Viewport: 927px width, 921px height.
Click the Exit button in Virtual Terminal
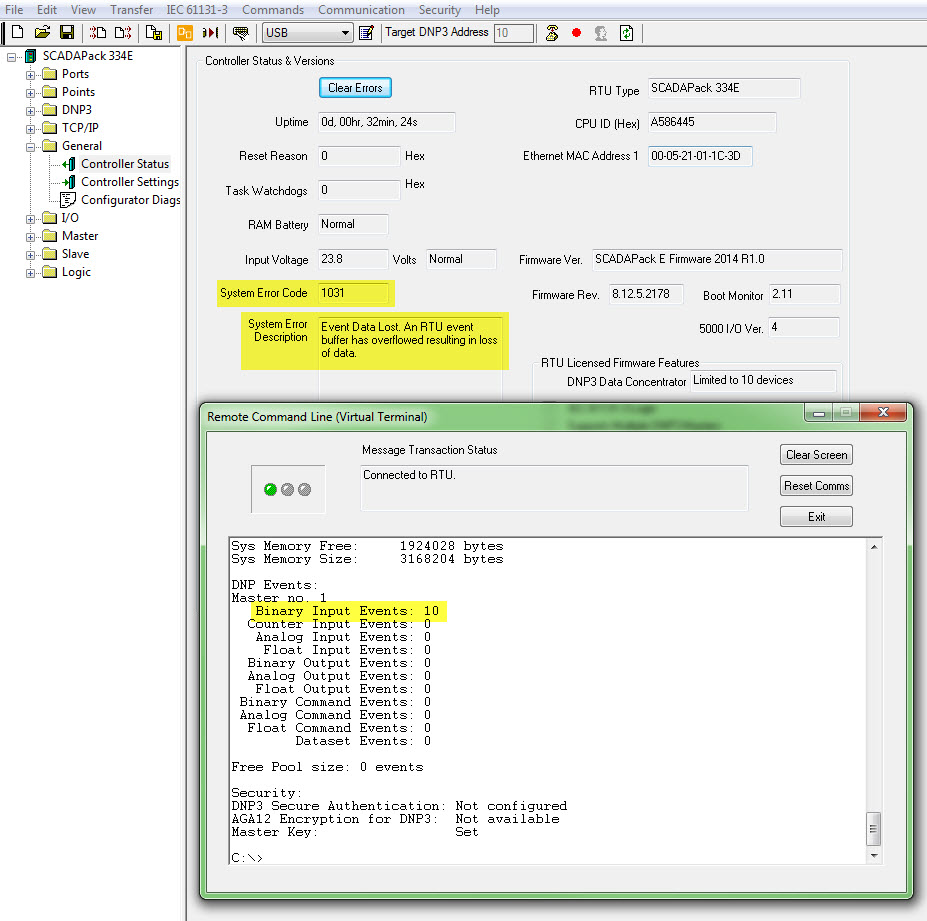pyautogui.click(x=816, y=517)
